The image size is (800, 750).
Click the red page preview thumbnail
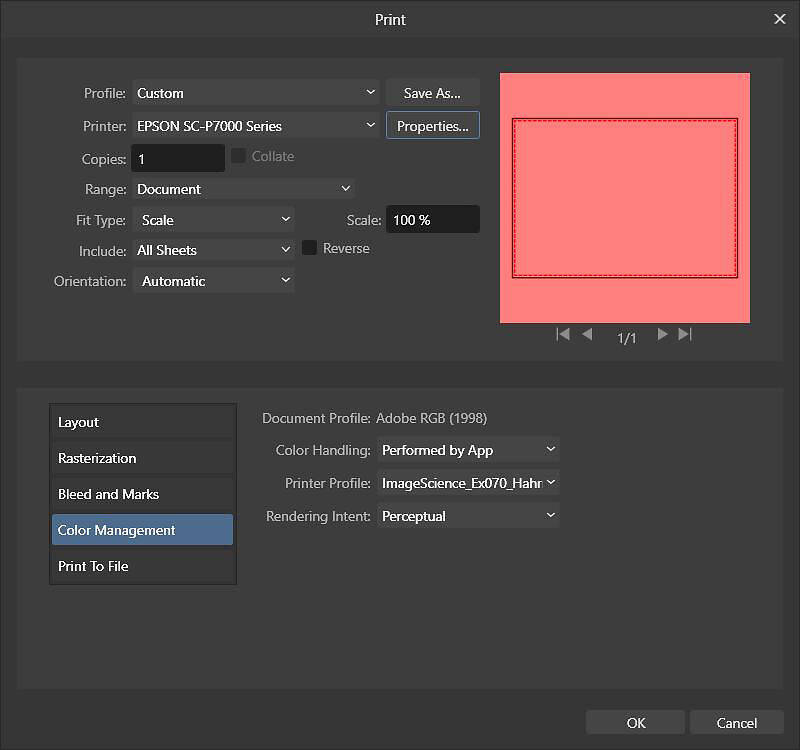[x=625, y=198]
